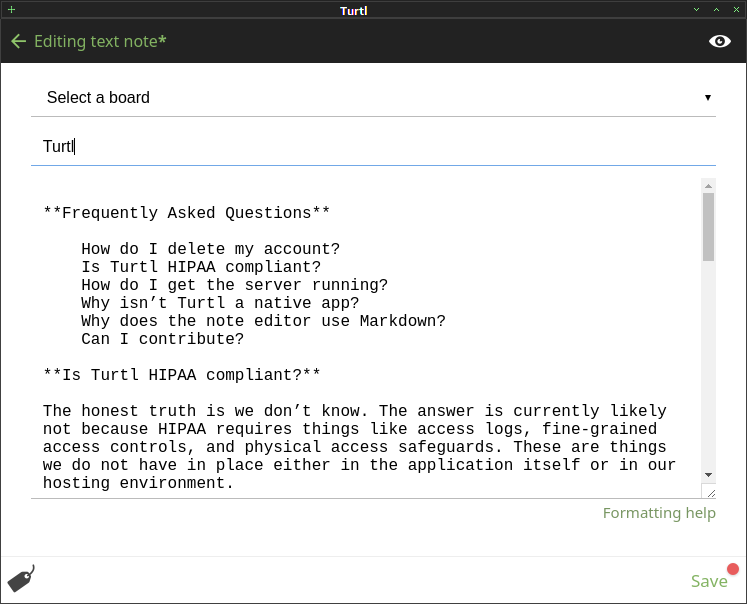The height and width of the screenshot is (604, 747).
Task: Click the indented line Is Turtl HIPAA compliant?
Action: point(201,267)
